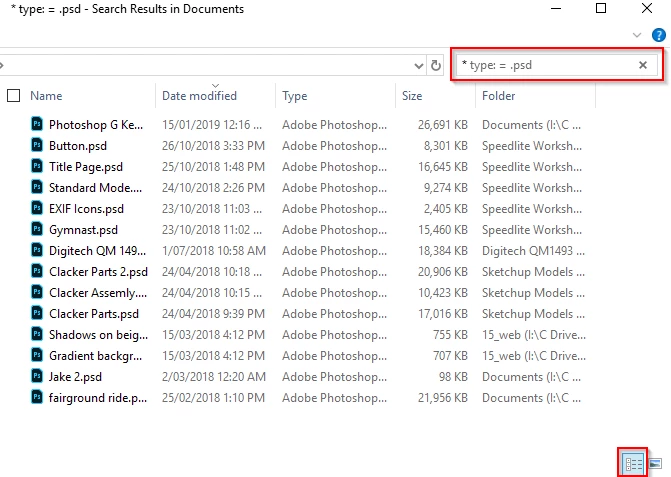Select the file named Gymnast.psd
The width and height of the screenshot is (671, 477).
83,230
